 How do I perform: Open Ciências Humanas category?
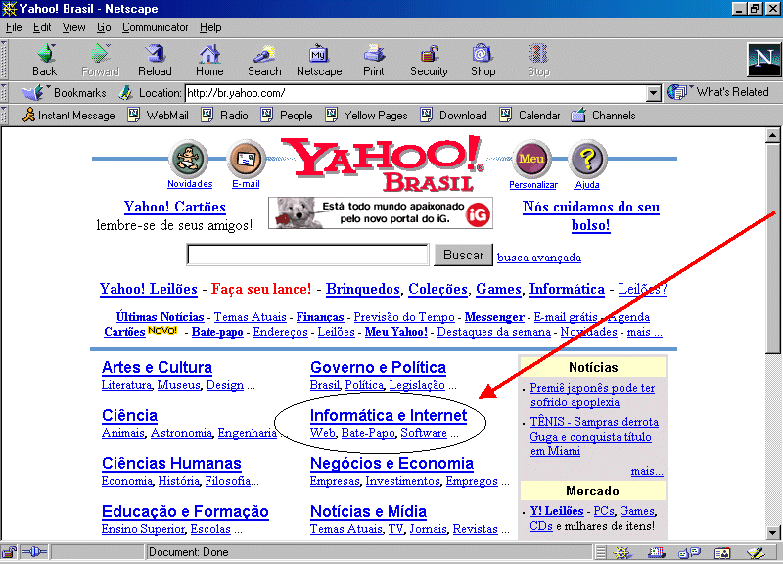tap(172, 464)
